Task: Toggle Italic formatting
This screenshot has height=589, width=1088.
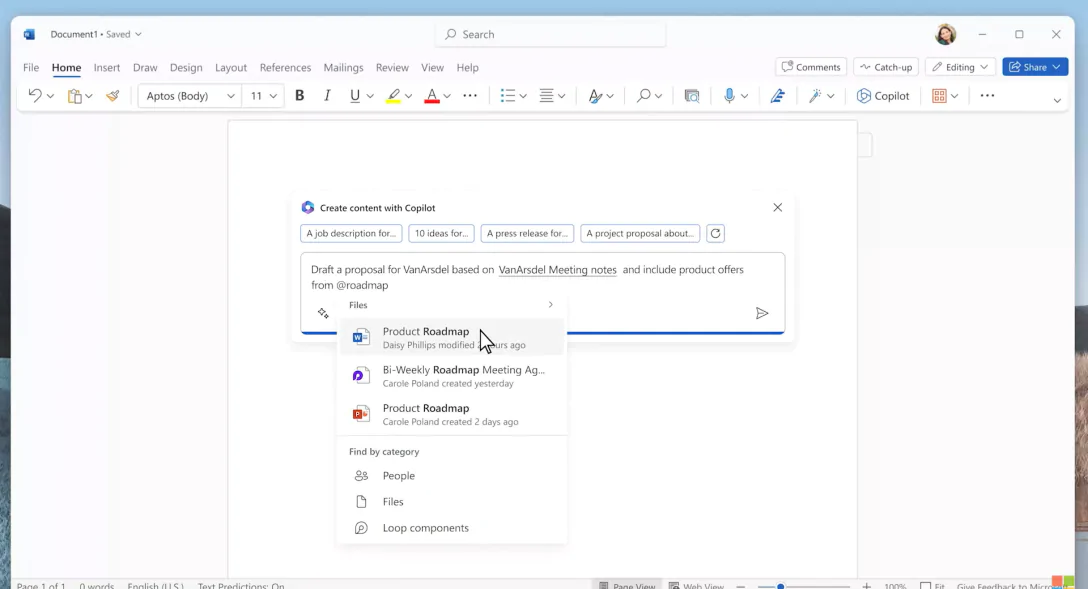Action: pos(327,96)
